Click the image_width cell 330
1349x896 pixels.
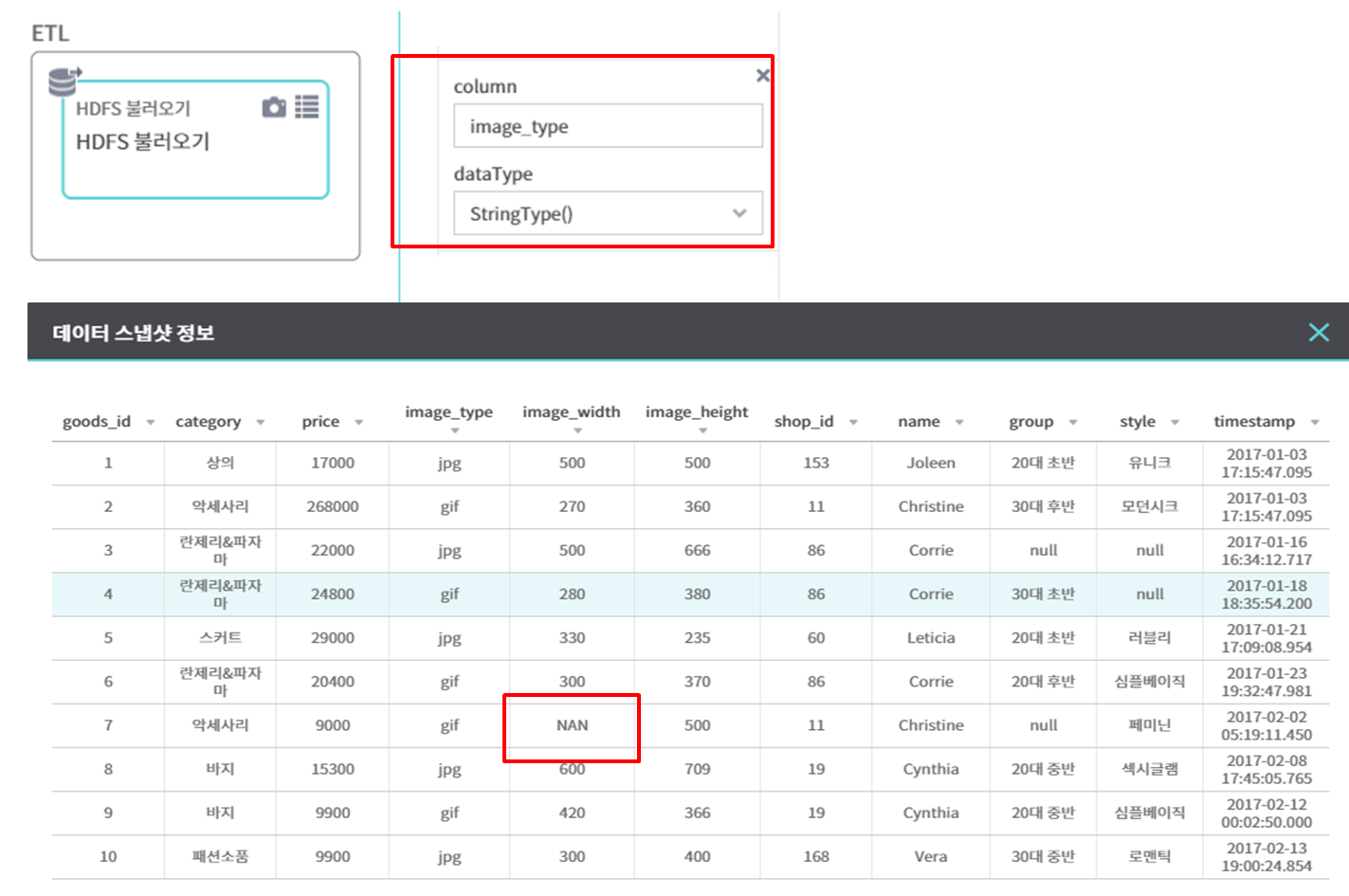572,638
